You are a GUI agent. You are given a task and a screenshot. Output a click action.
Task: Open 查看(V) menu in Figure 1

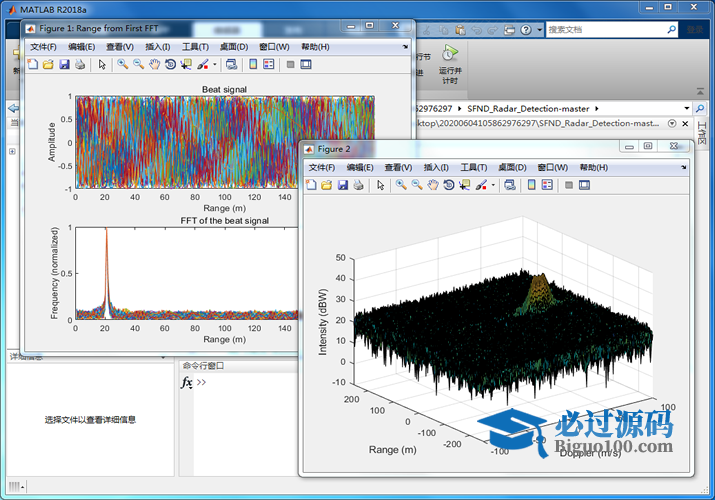coord(120,47)
